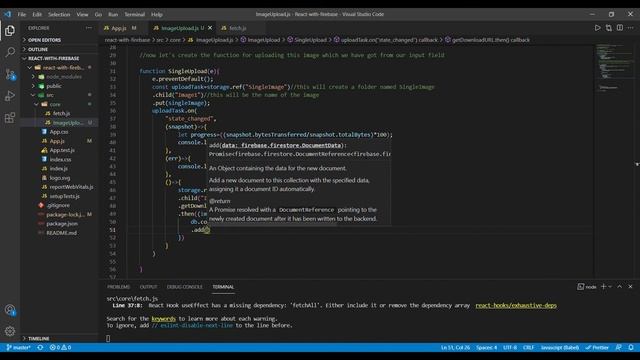Open Run and Debug view

click(10, 96)
